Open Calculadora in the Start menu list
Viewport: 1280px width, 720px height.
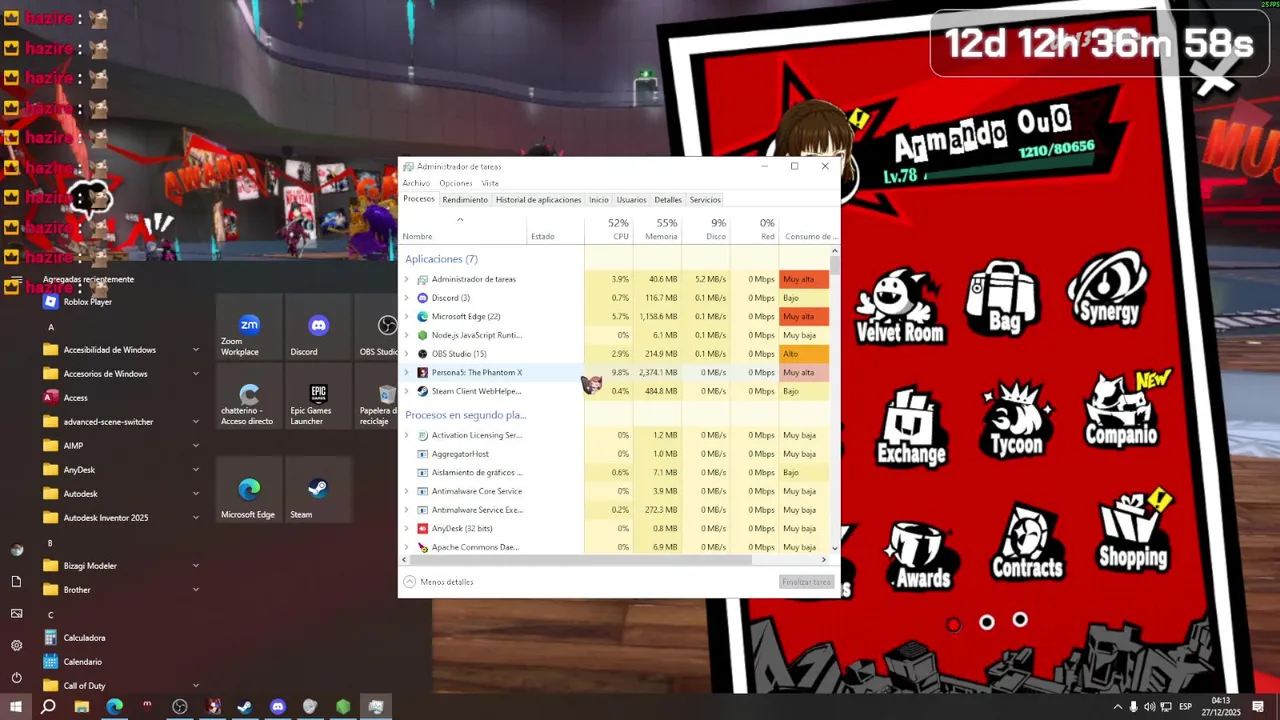pyautogui.click(x=84, y=638)
